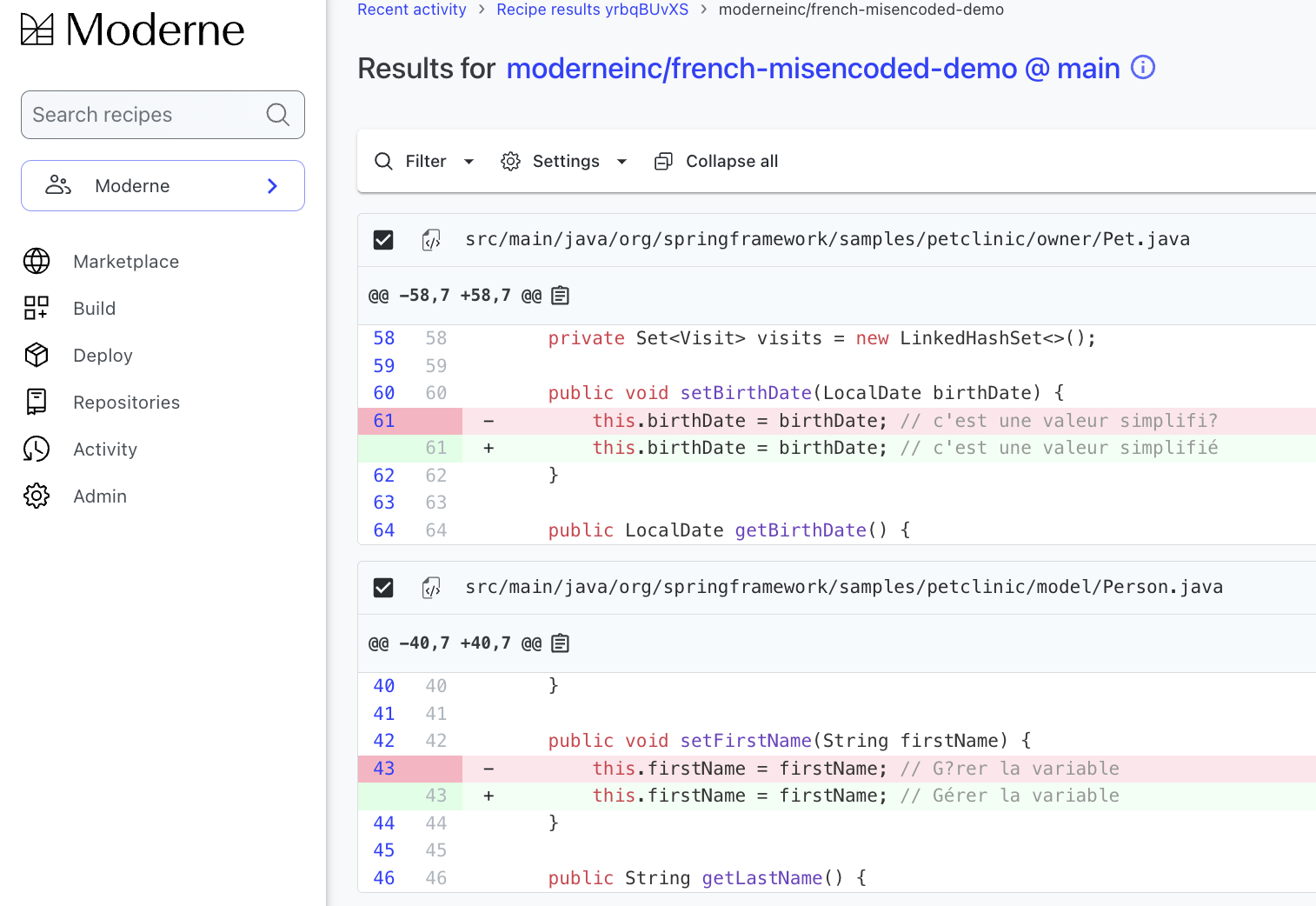The image size is (1316, 906).
Task: Click the getLastName method name
Action: click(x=762, y=878)
